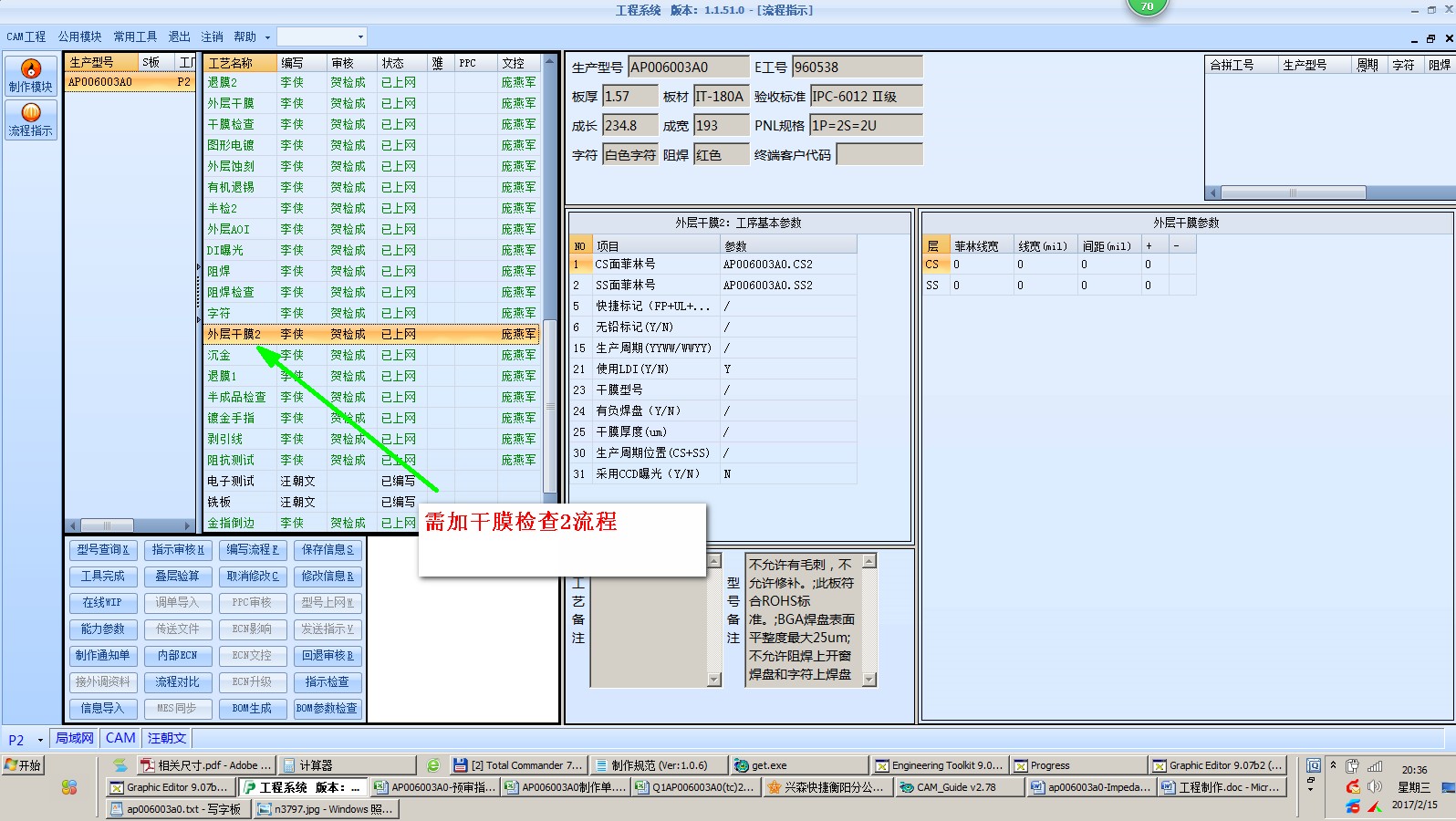Click the 工艺名称 column header
This screenshot has width=1456, height=821.
pos(241,63)
